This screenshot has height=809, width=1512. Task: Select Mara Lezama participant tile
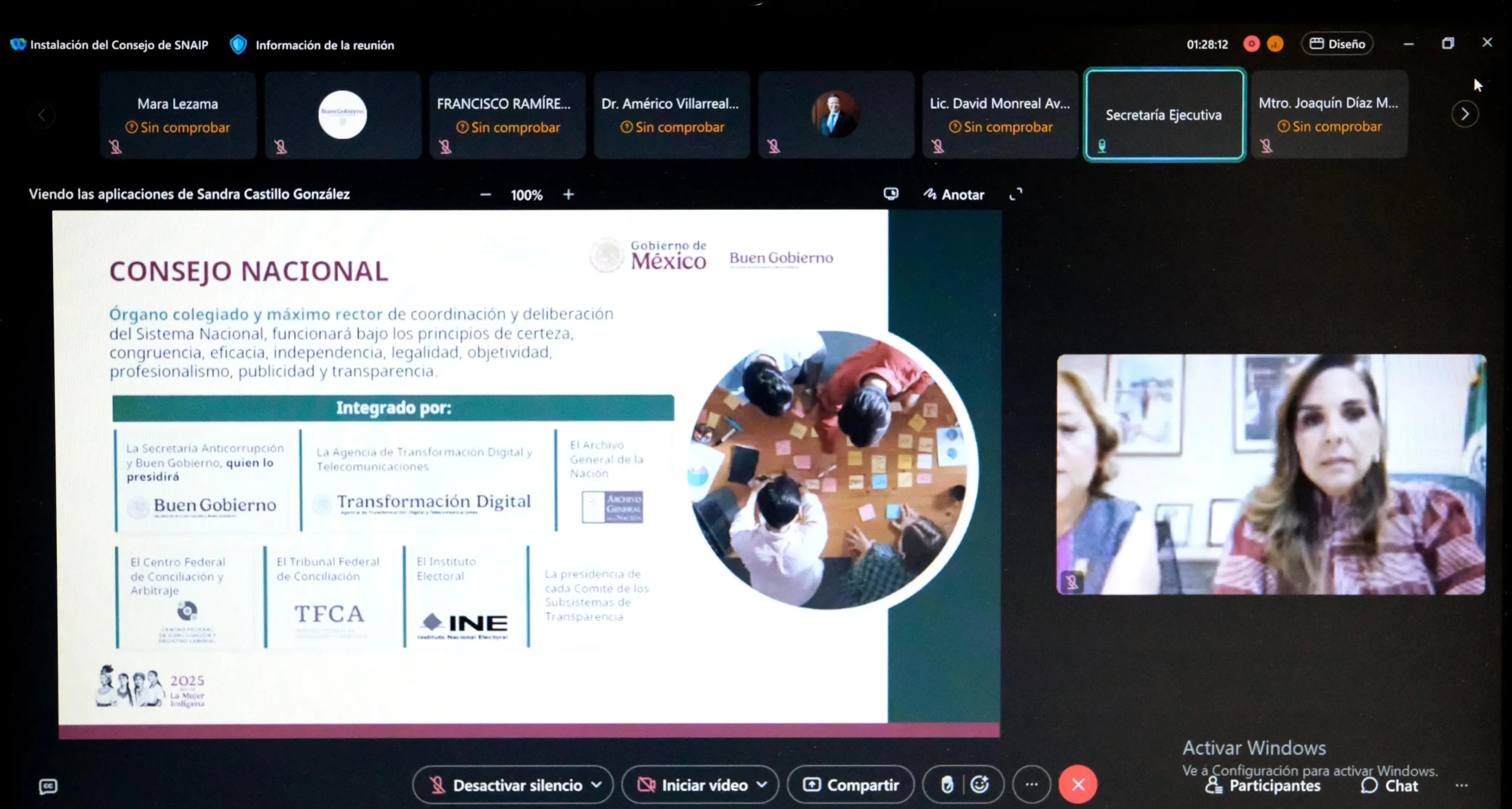pos(178,116)
